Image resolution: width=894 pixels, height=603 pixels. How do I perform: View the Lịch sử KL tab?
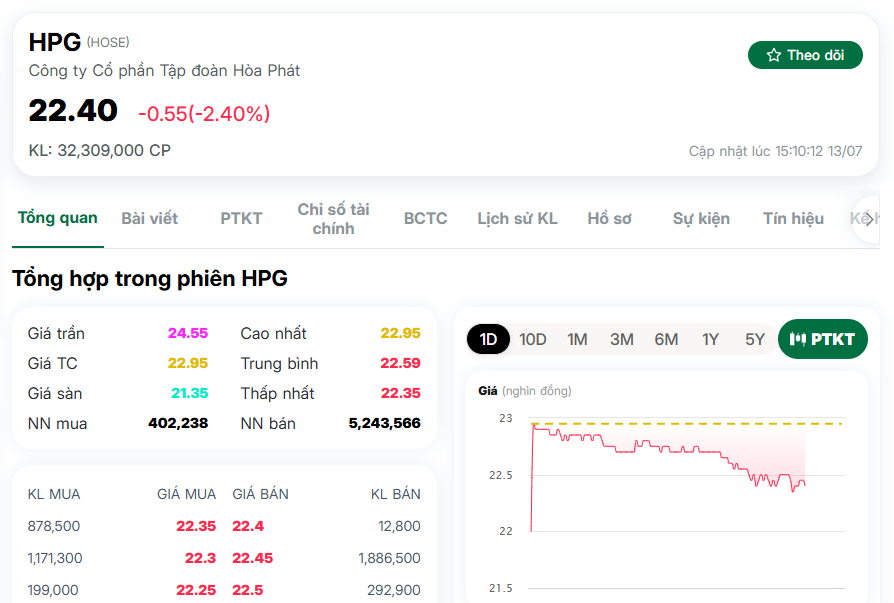click(517, 218)
